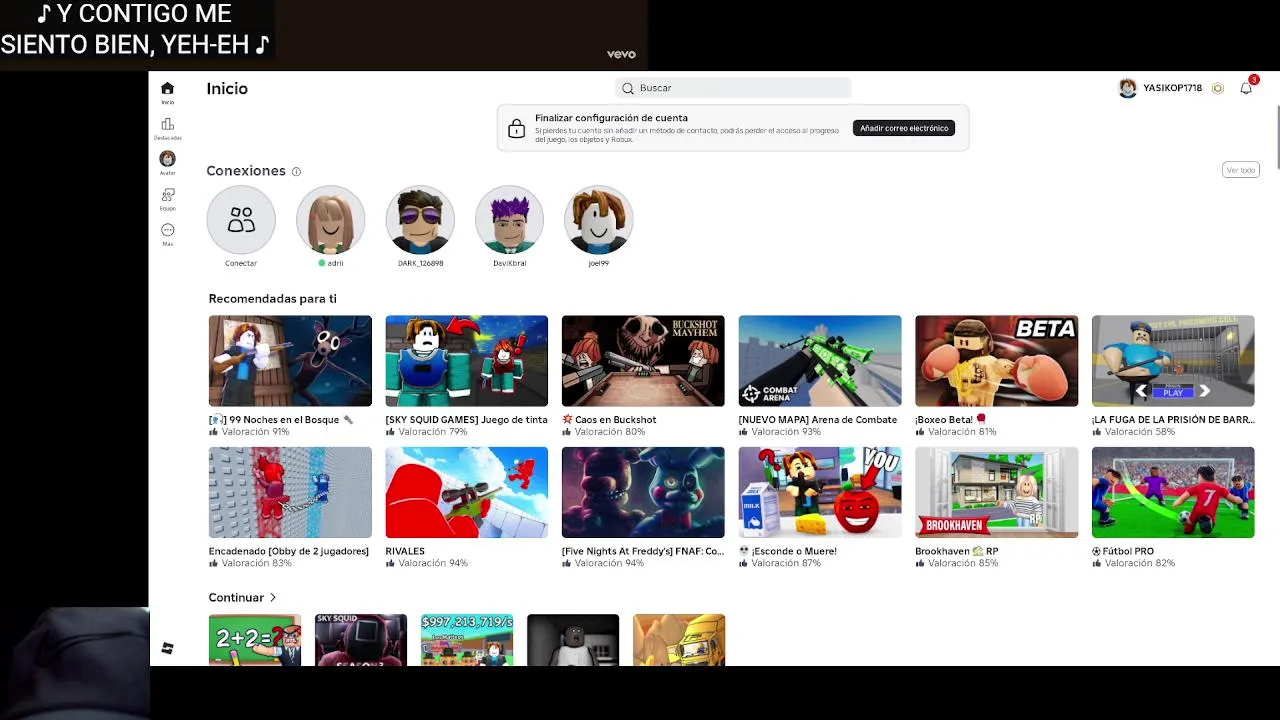Image resolution: width=1280 pixels, height=720 pixels.
Task: Click the padlock icon in account banner
Action: click(516, 128)
